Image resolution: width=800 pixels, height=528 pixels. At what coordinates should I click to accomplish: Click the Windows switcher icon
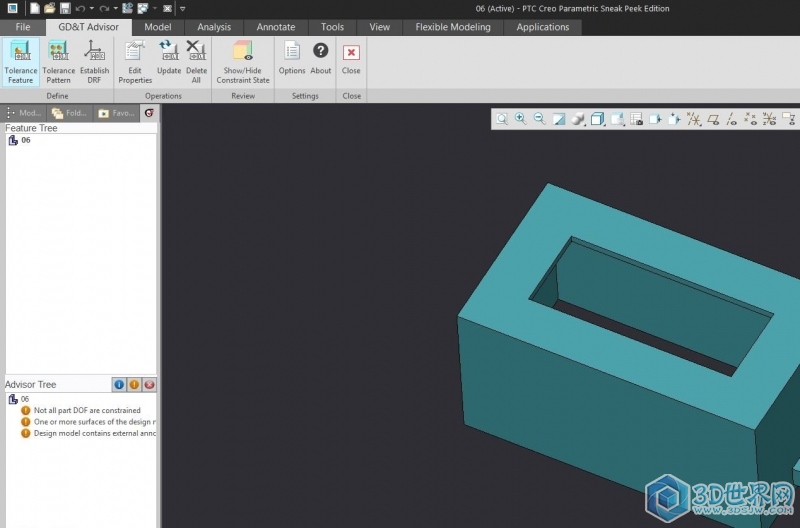click(143, 8)
